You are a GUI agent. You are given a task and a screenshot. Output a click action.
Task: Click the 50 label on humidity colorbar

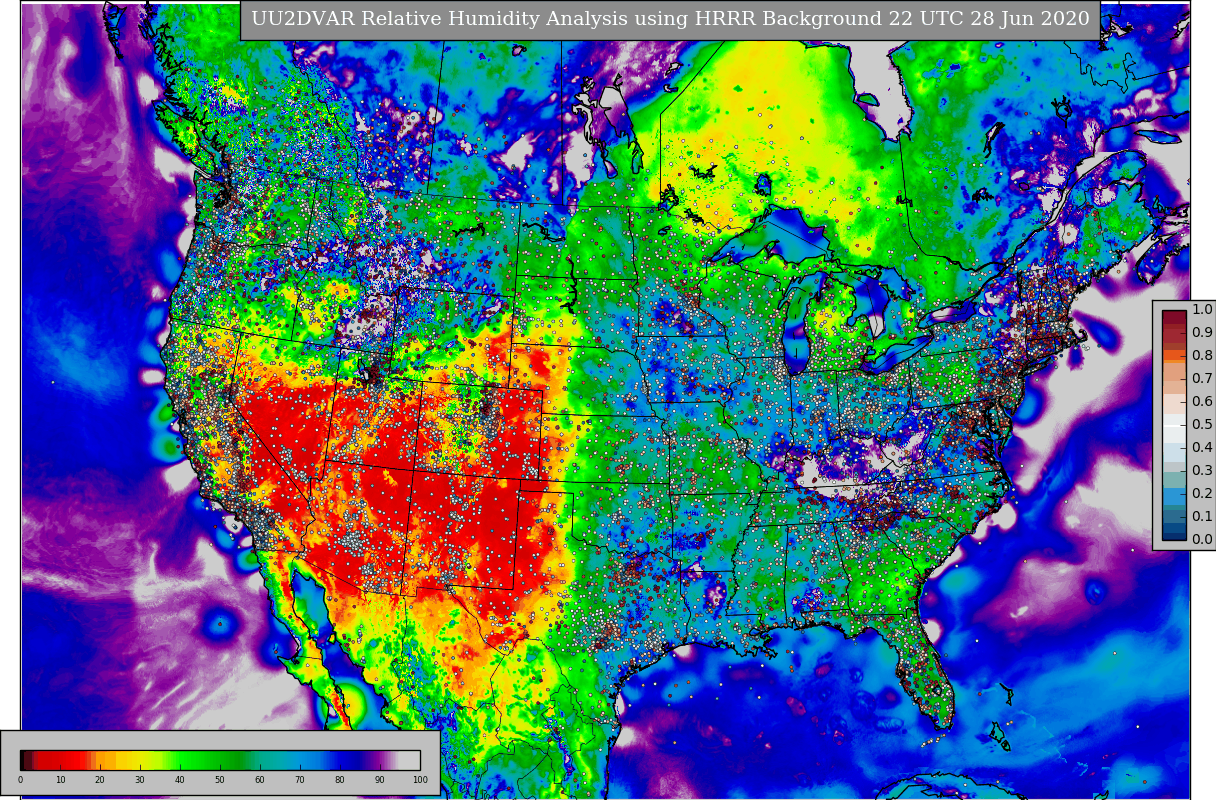click(x=220, y=780)
